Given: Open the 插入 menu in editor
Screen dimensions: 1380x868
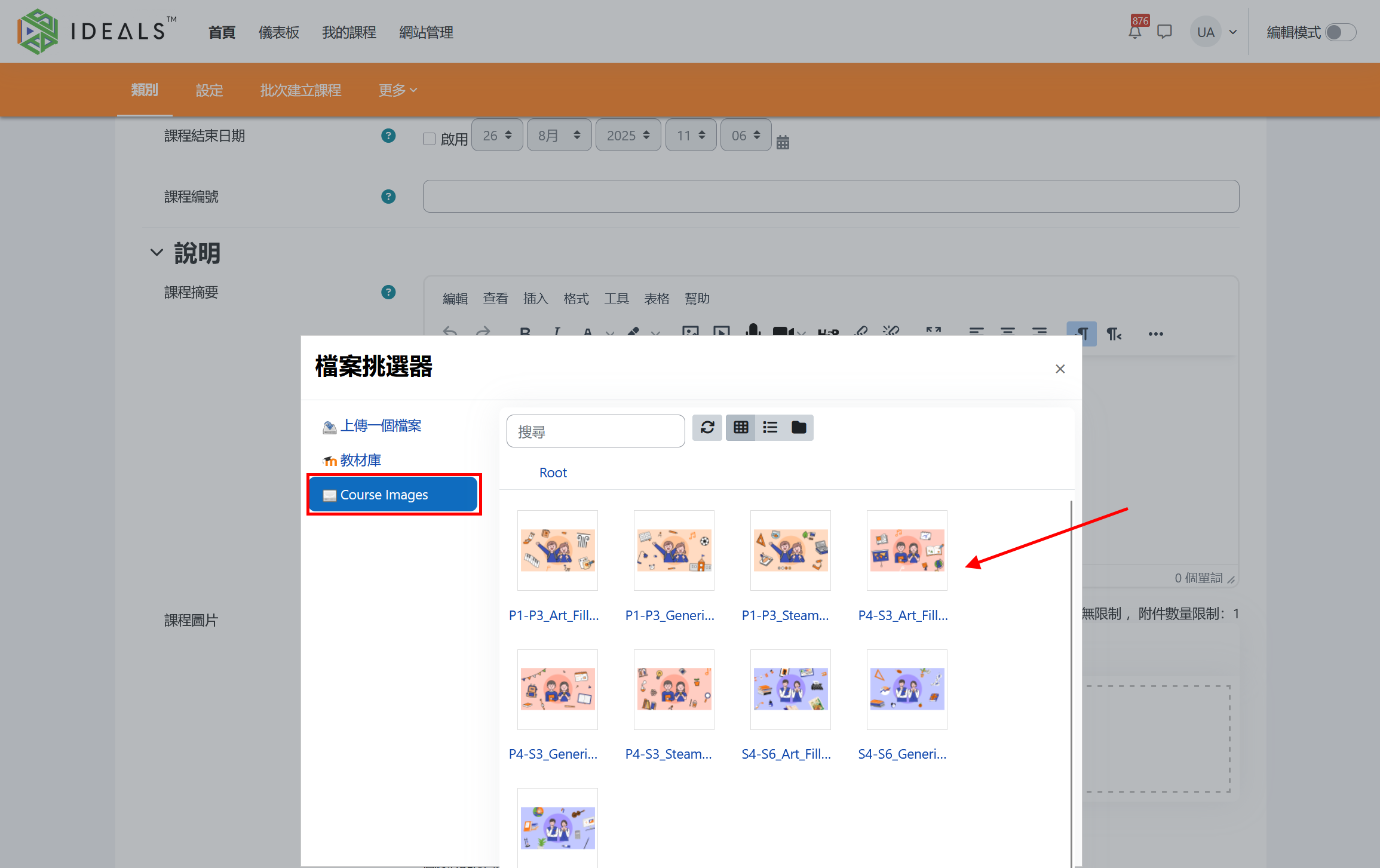Looking at the screenshot, I should (x=535, y=299).
